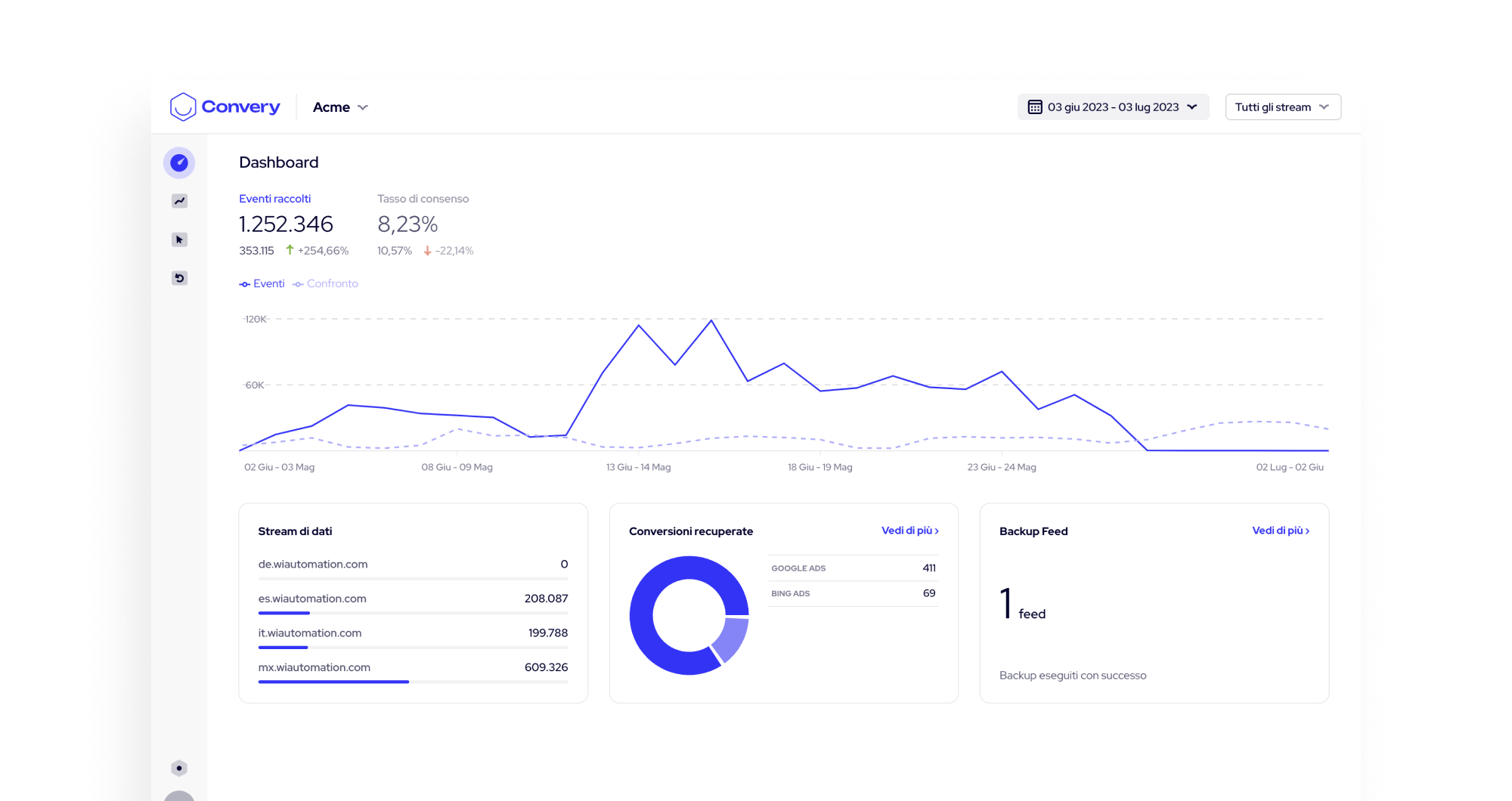The height and width of the screenshot is (801, 1512).
Task: Click the es.wiautomation.com stream row
Action: (x=413, y=598)
